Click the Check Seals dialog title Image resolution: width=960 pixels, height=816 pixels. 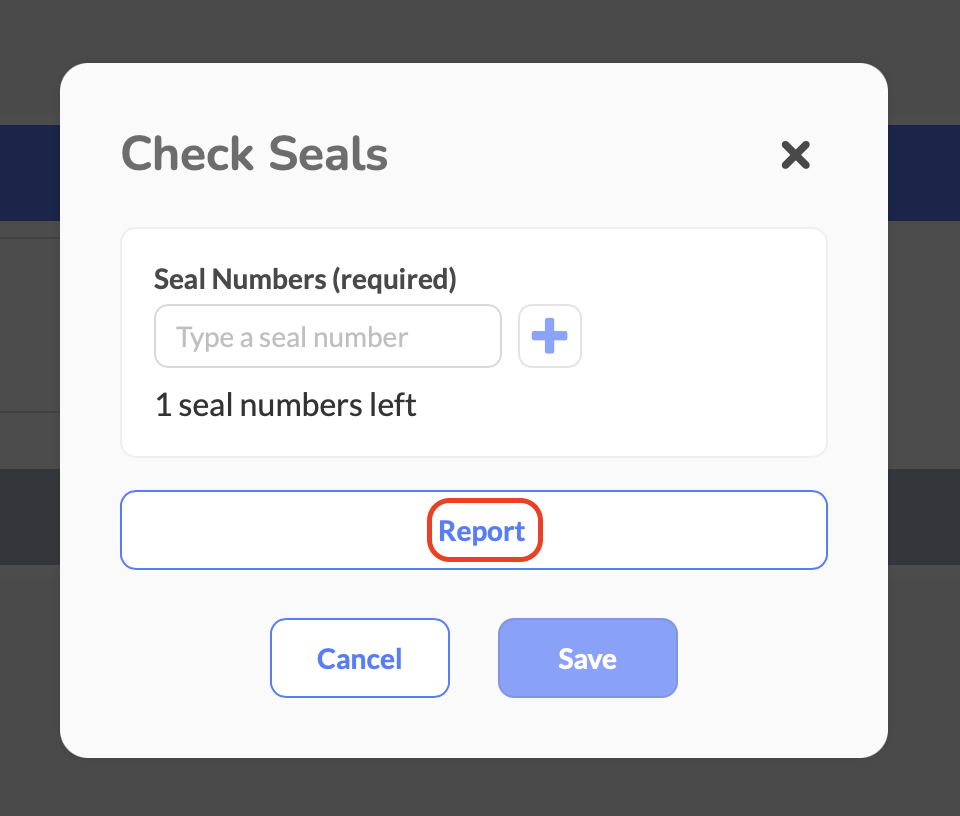(254, 155)
